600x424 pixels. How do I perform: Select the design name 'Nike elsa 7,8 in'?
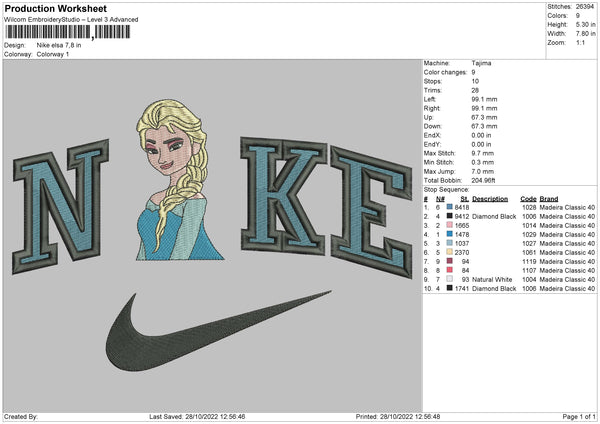pos(59,45)
